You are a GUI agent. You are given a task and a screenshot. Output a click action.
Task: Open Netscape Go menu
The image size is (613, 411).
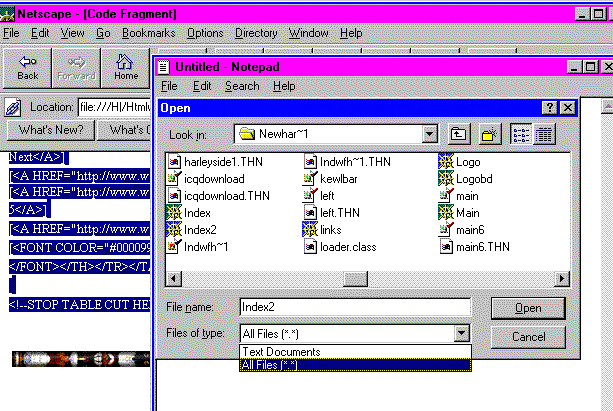(x=103, y=33)
